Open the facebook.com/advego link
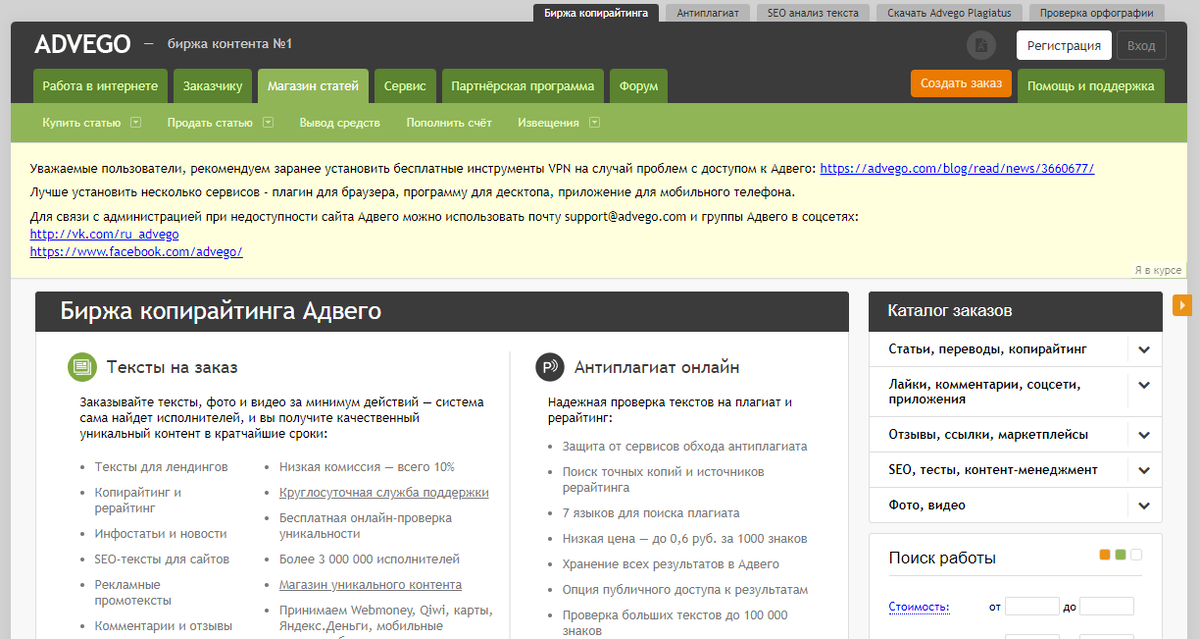The image size is (1200, 639). coord(137,252)
